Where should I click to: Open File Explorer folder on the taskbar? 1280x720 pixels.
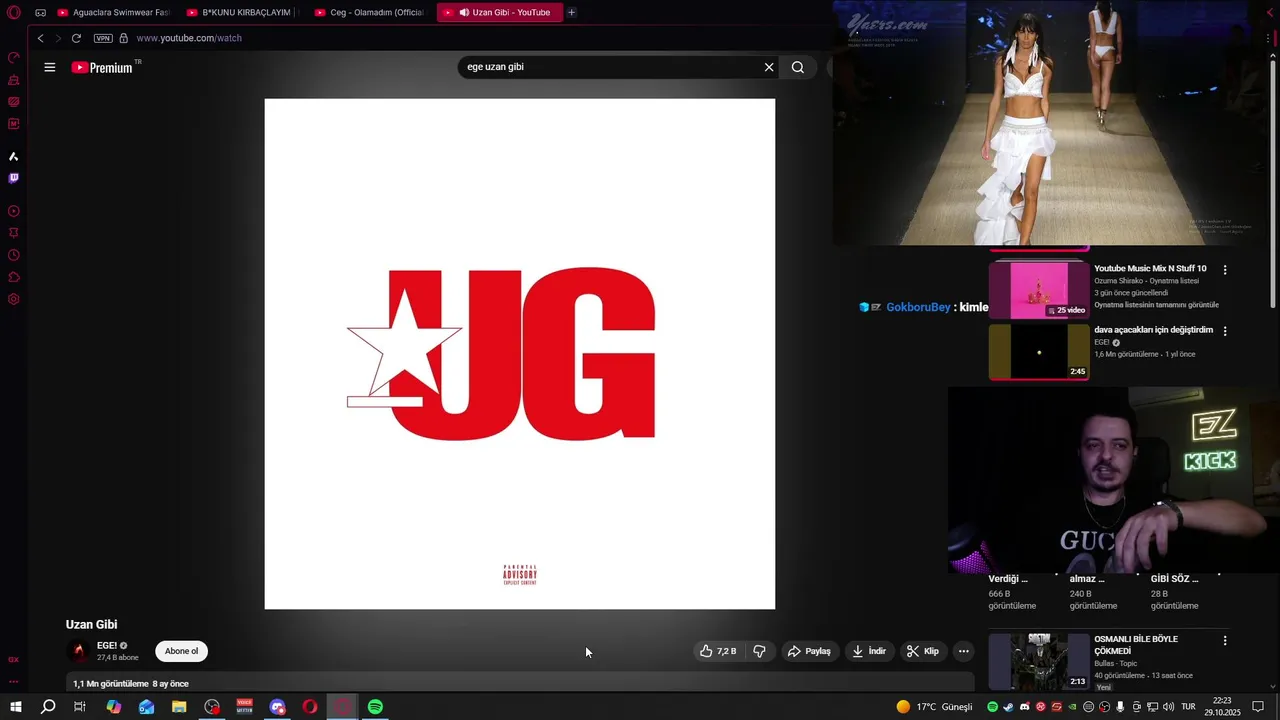click(179, 707)
